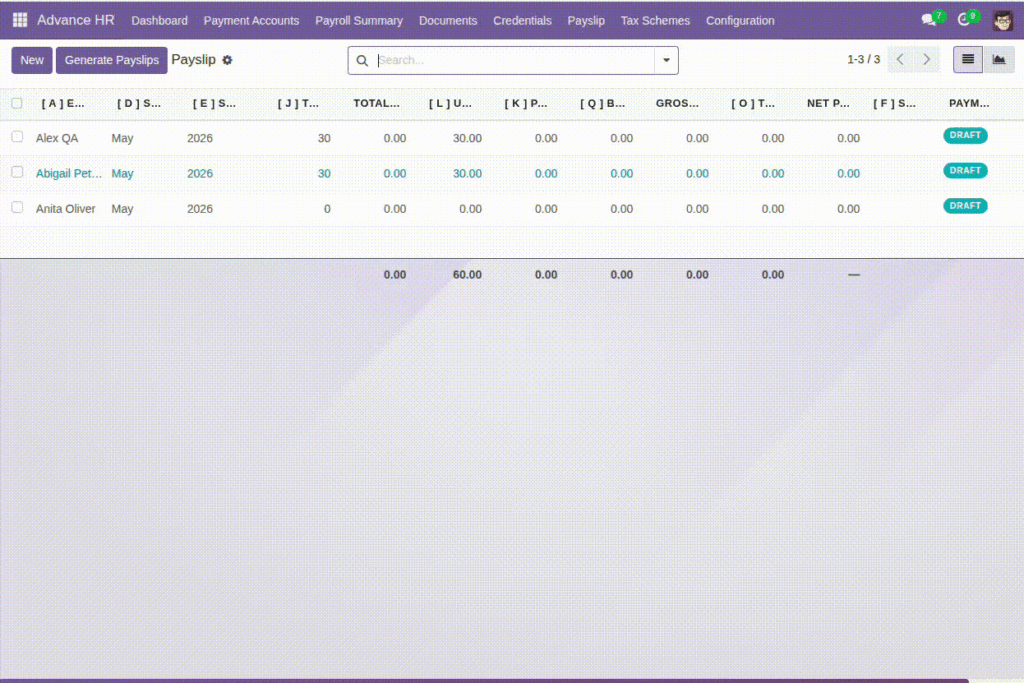Sort by the [ O ] T... column header
1024x683 pixels.
[x=753, y=103]
